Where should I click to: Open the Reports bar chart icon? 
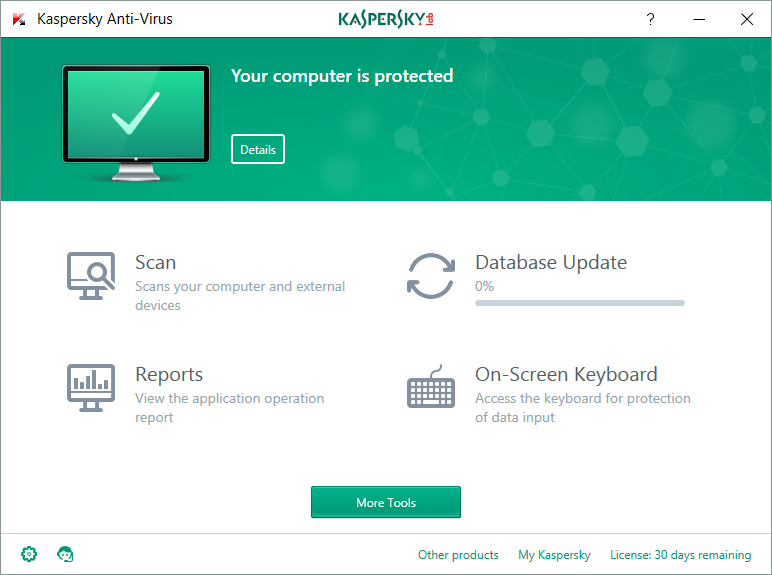(x=91, y=387)
